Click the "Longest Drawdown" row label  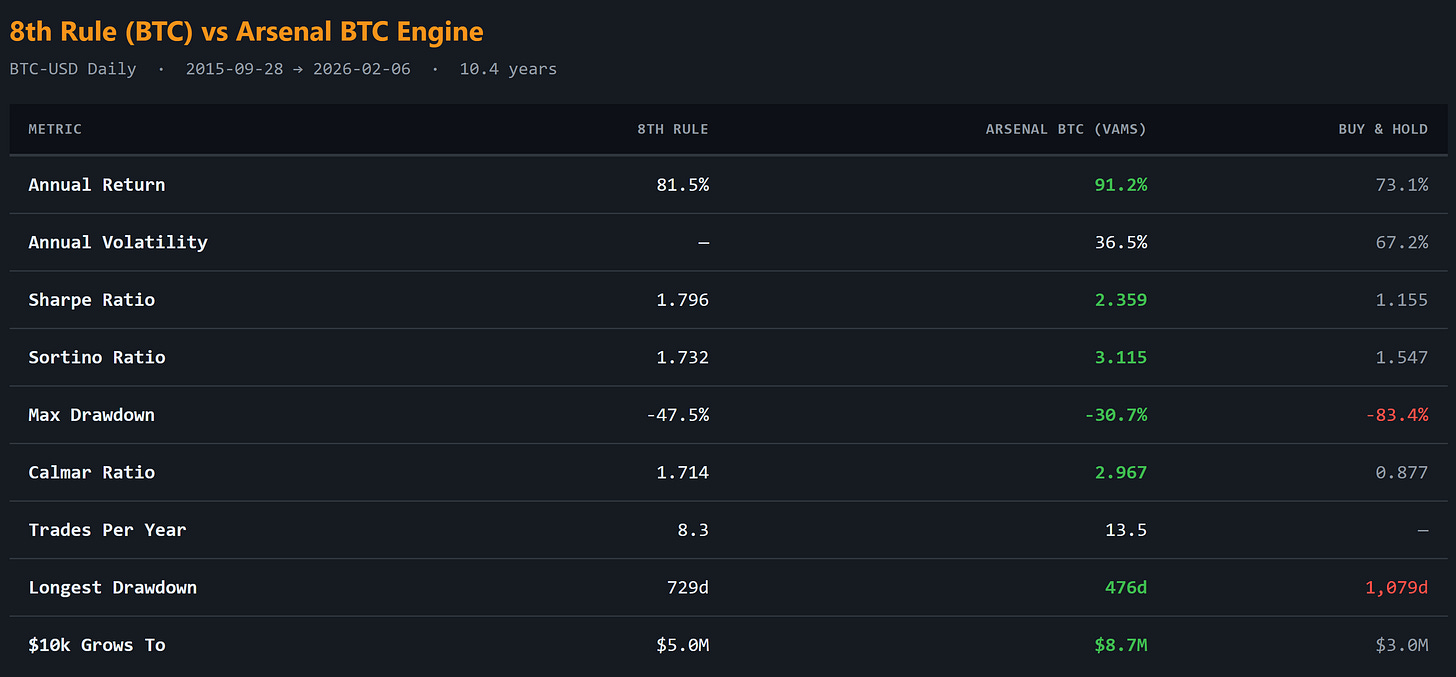113,587
